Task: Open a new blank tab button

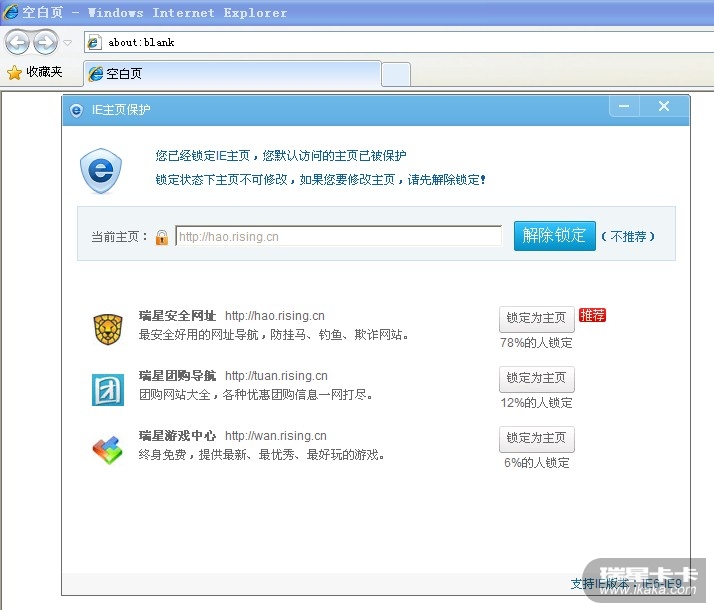Action: click(x=396, y=74)
